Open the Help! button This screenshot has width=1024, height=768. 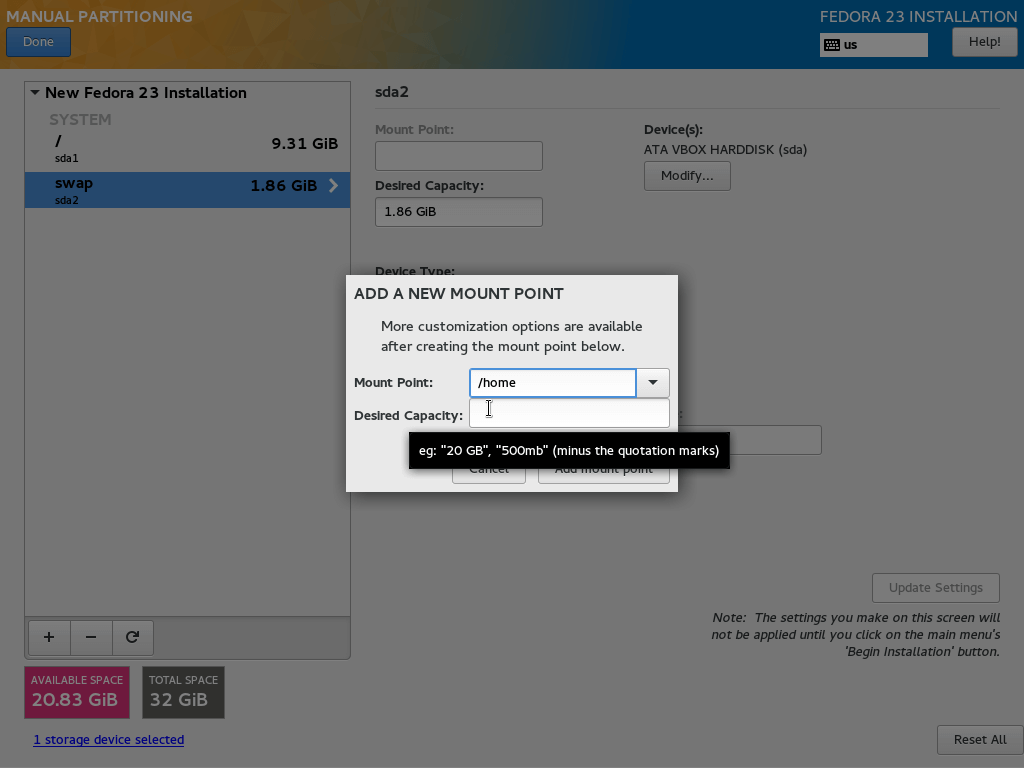[x=984, y=42]
